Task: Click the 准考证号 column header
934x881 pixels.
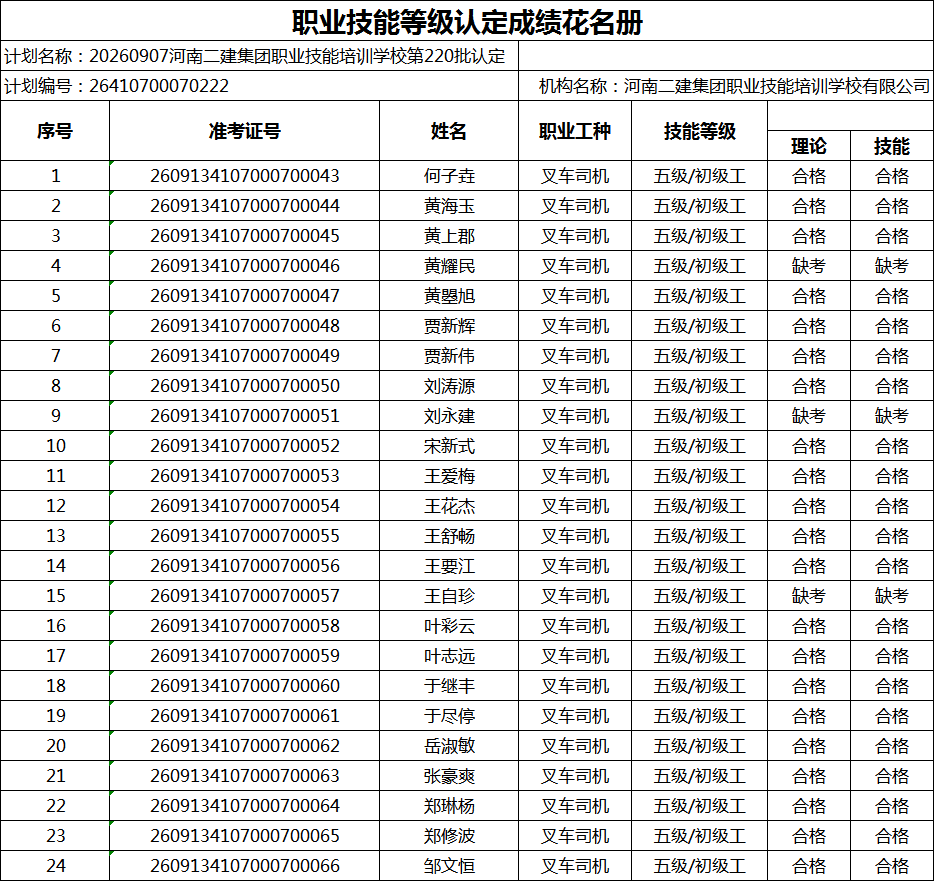Action: point(244,130)
